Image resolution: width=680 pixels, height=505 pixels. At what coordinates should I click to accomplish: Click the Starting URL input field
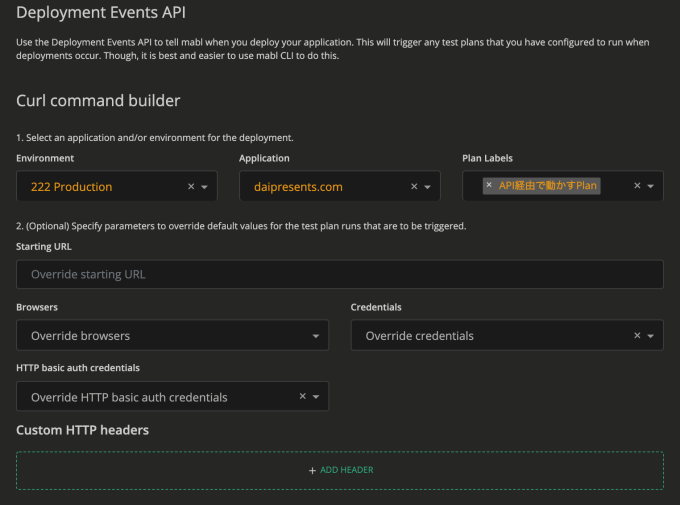[x=340, y=274]
